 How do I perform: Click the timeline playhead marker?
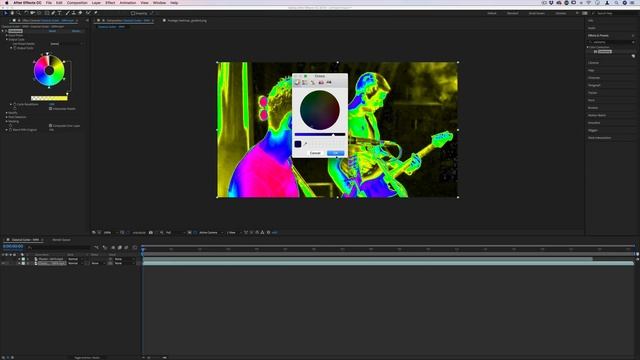click(143, 249)
